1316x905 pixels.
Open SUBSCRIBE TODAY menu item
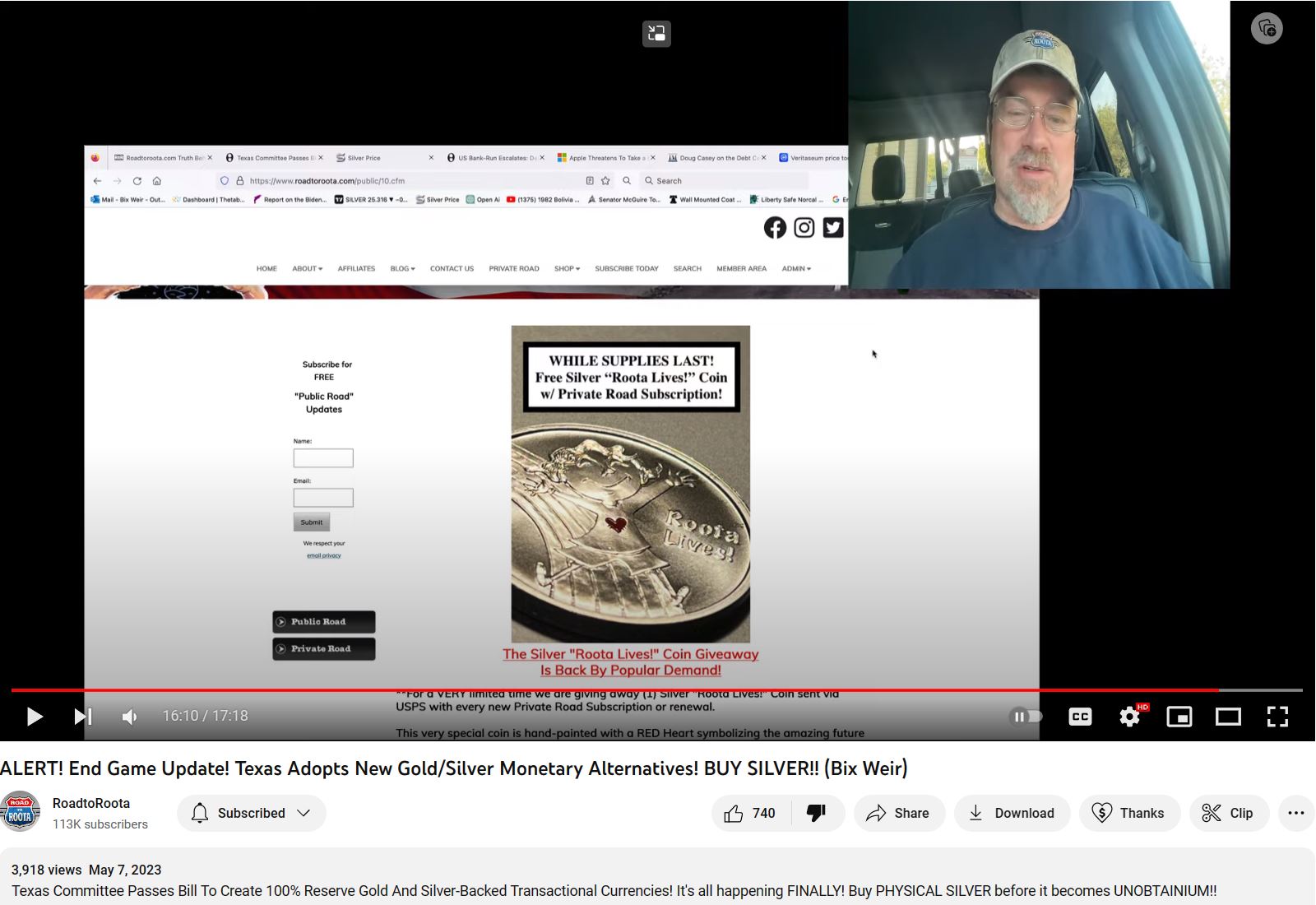[x=627, y=268]
